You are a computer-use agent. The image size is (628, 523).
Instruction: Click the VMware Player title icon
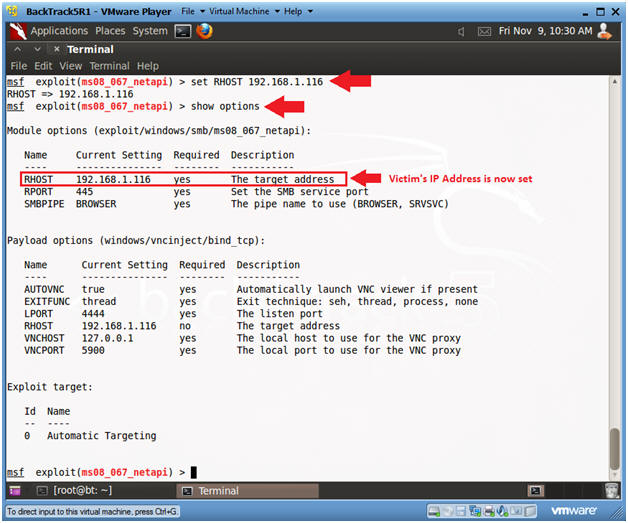(x=12, y=11)
